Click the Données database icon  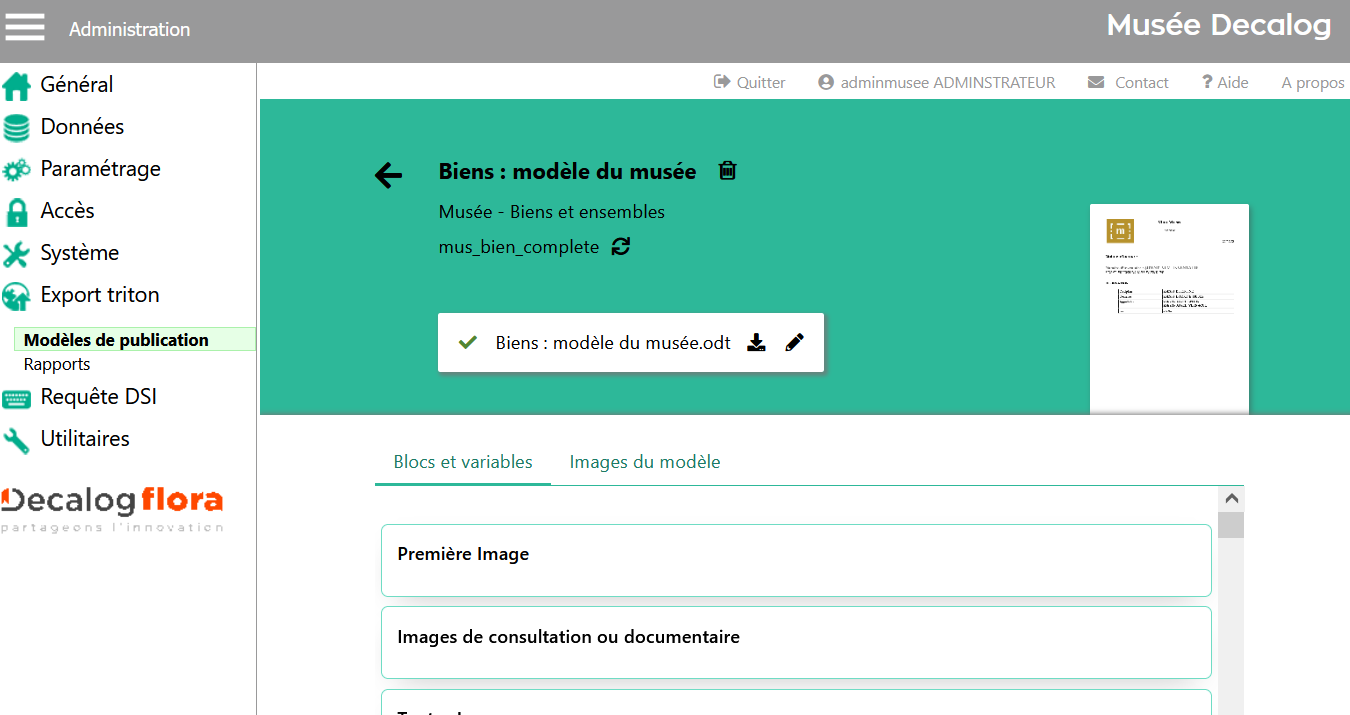pyautogui.click(x=16, y=128)
